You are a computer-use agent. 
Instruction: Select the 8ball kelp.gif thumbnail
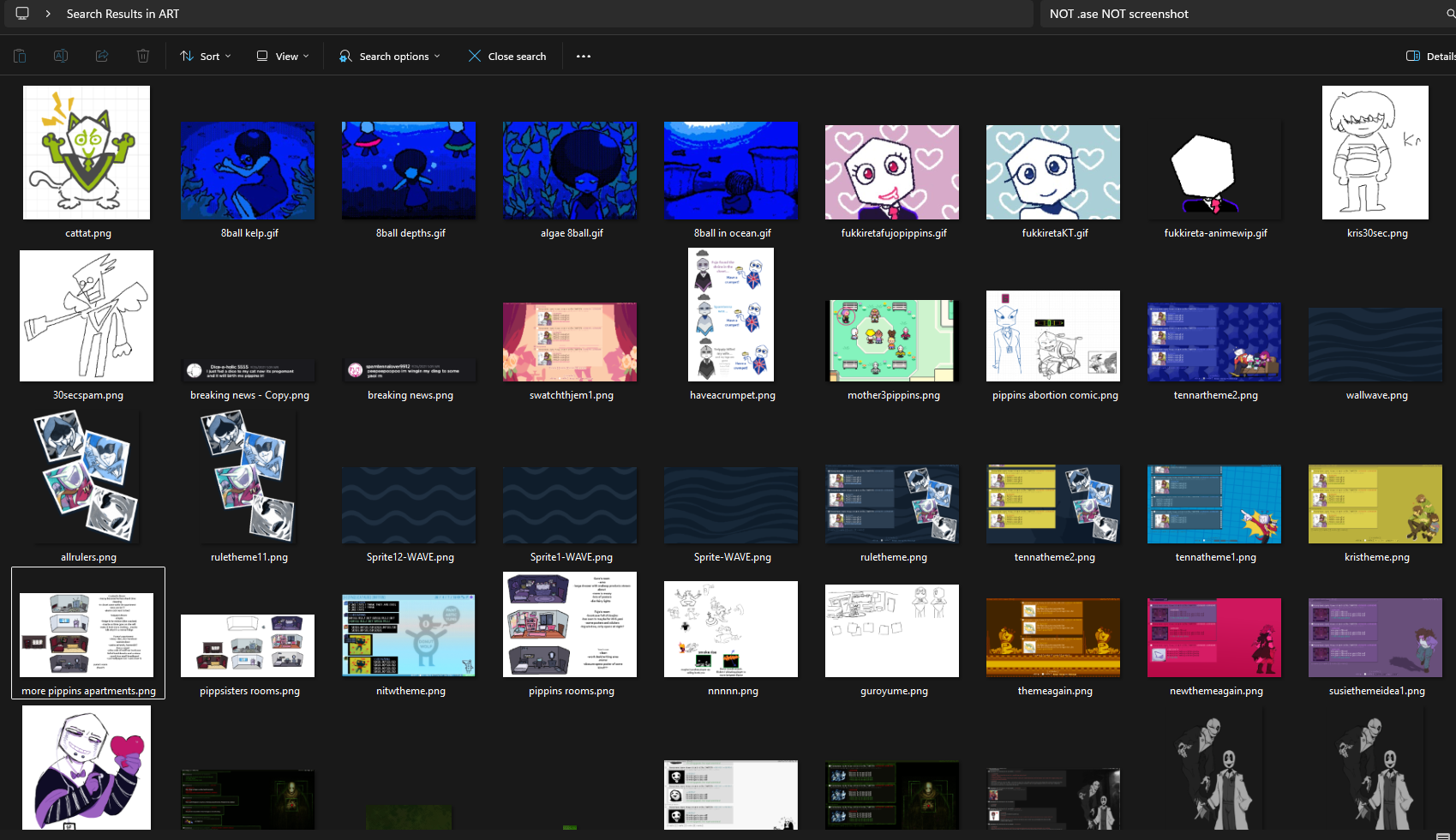[248, 171]
